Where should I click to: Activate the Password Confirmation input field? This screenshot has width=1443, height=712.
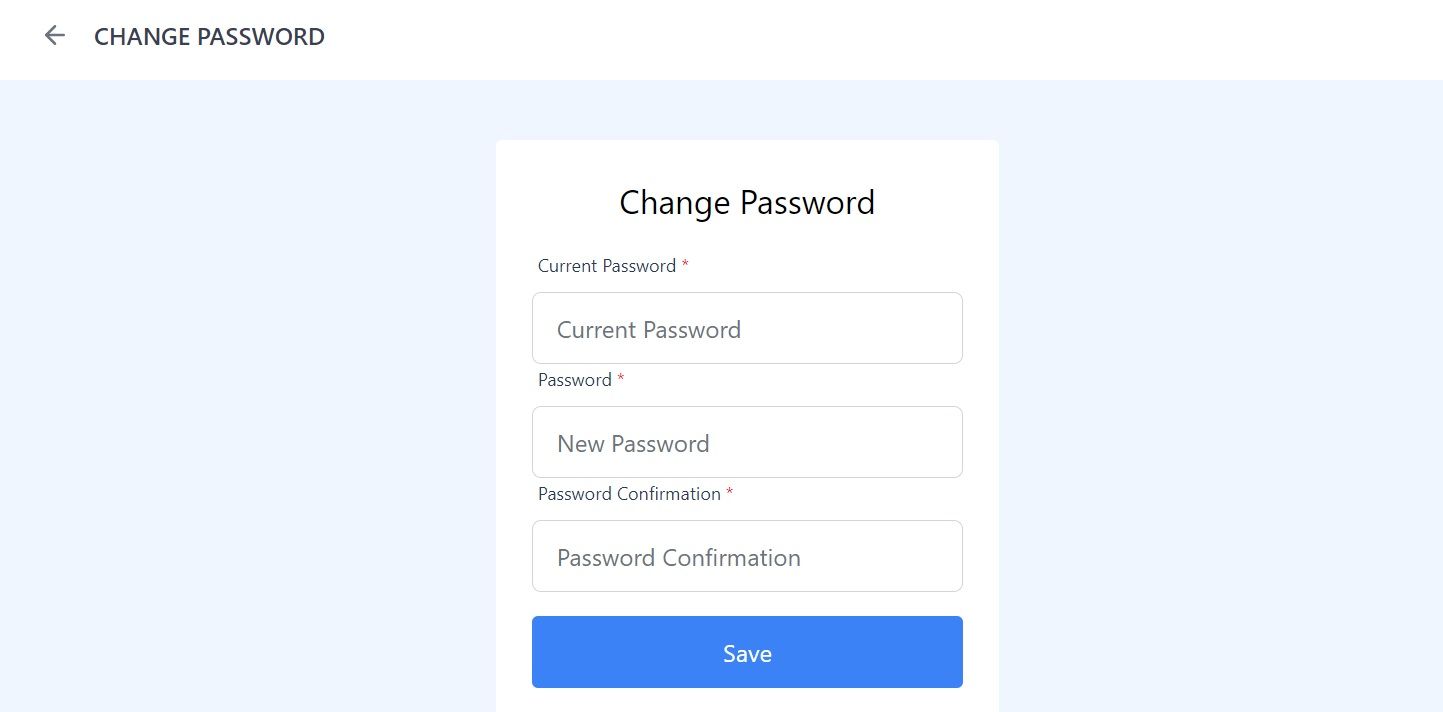coord(747,556)
